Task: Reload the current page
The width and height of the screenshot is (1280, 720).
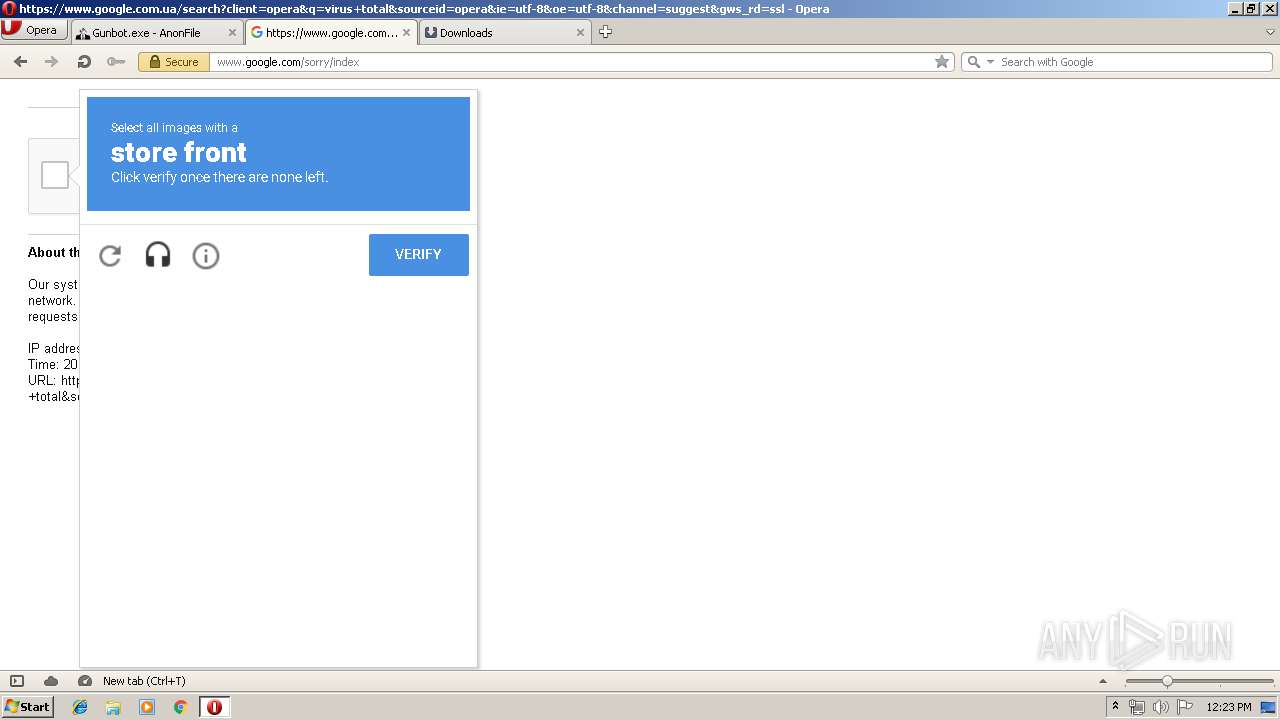Action: point(84,62)
